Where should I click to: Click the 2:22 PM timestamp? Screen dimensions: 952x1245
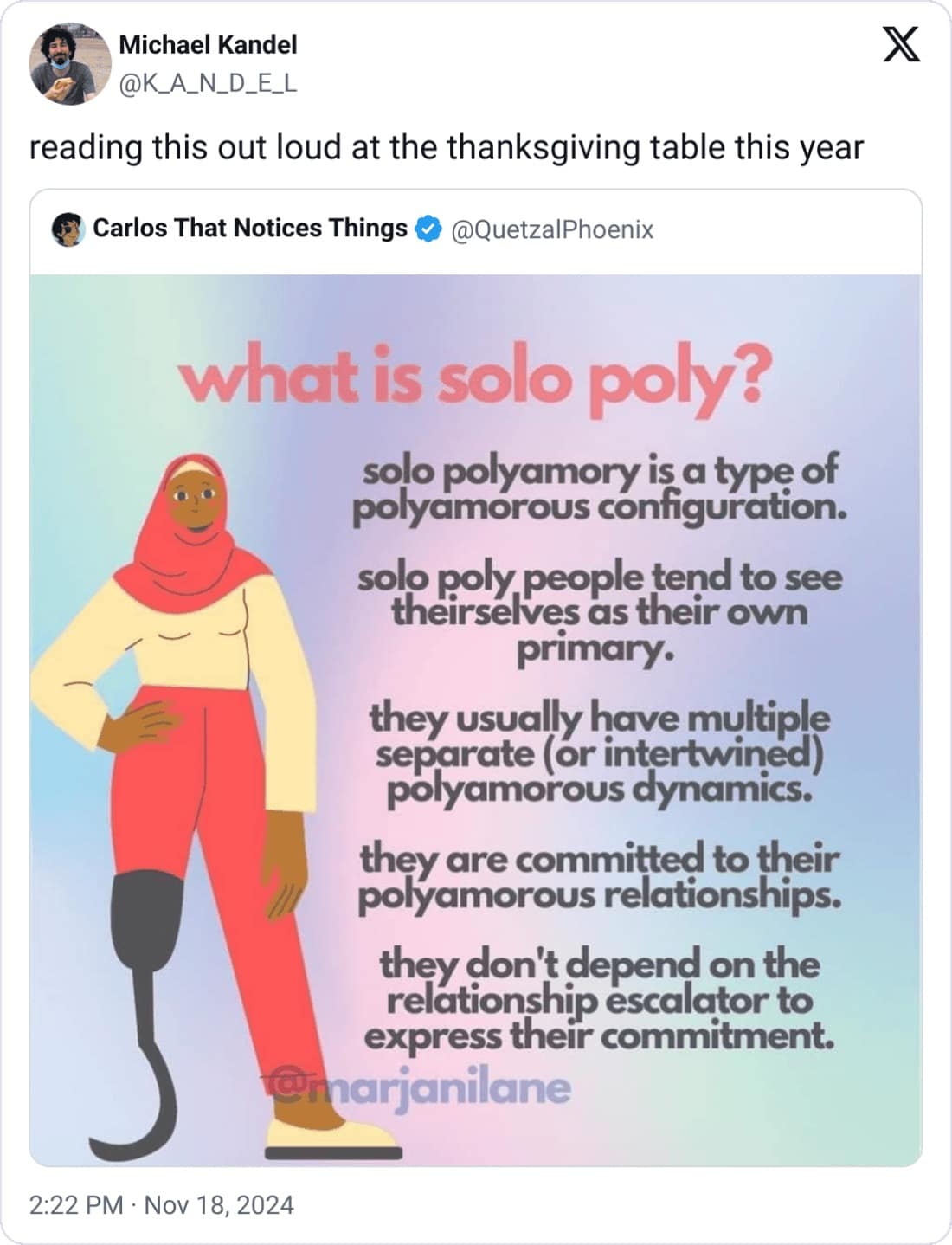click(x=76, y=1205)
